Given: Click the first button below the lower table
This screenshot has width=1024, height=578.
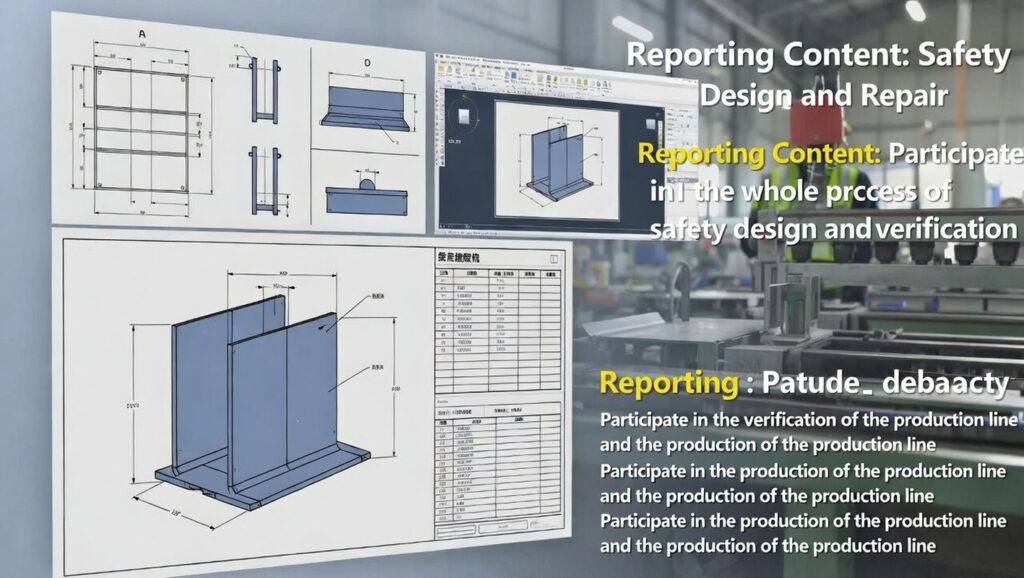Looking at the screenshot, I should (455, 526).
